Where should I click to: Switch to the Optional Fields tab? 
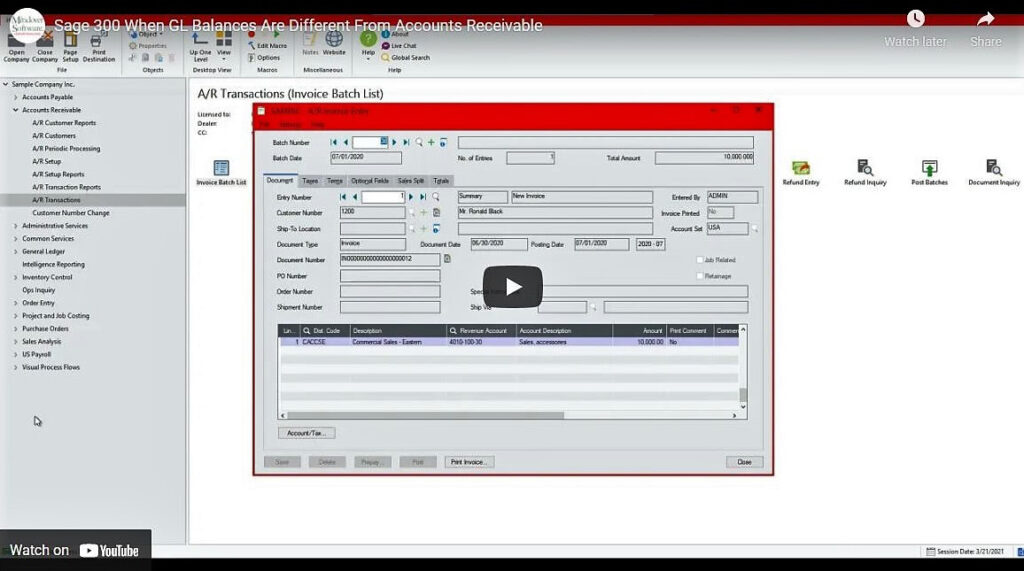click(x=370, y=181)
